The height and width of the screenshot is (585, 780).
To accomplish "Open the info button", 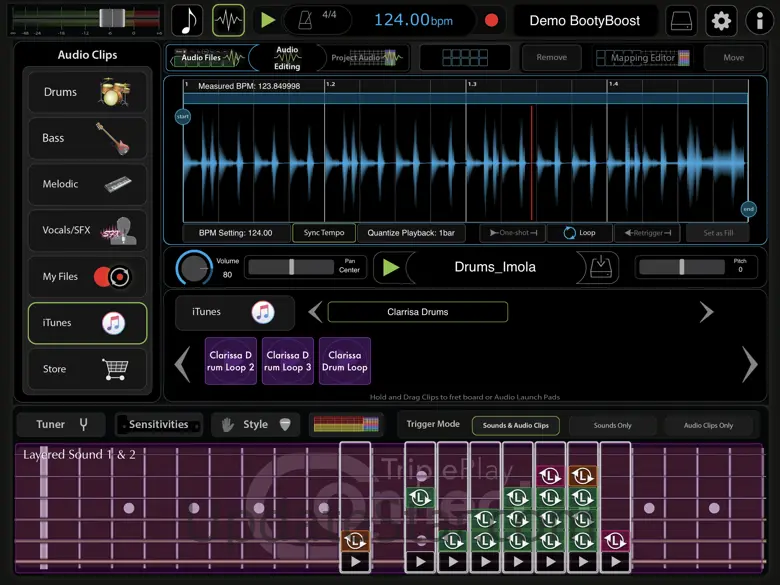I will (760, 21).
